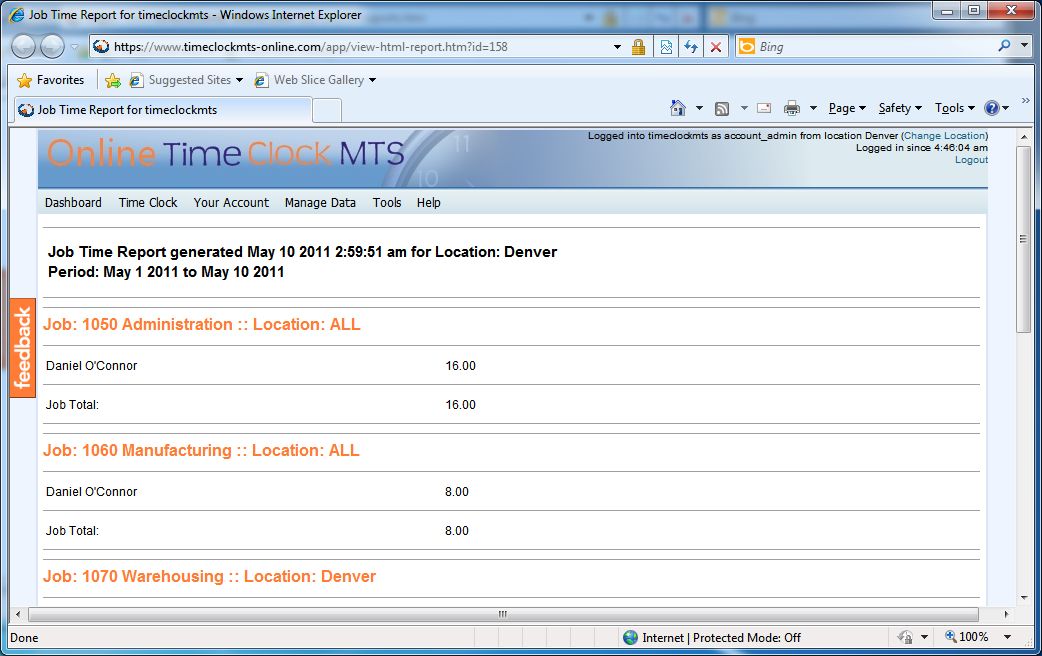Open the Manage Data menu item
This screenshot has width=1042, height=656.
click(x=320, y=203)
